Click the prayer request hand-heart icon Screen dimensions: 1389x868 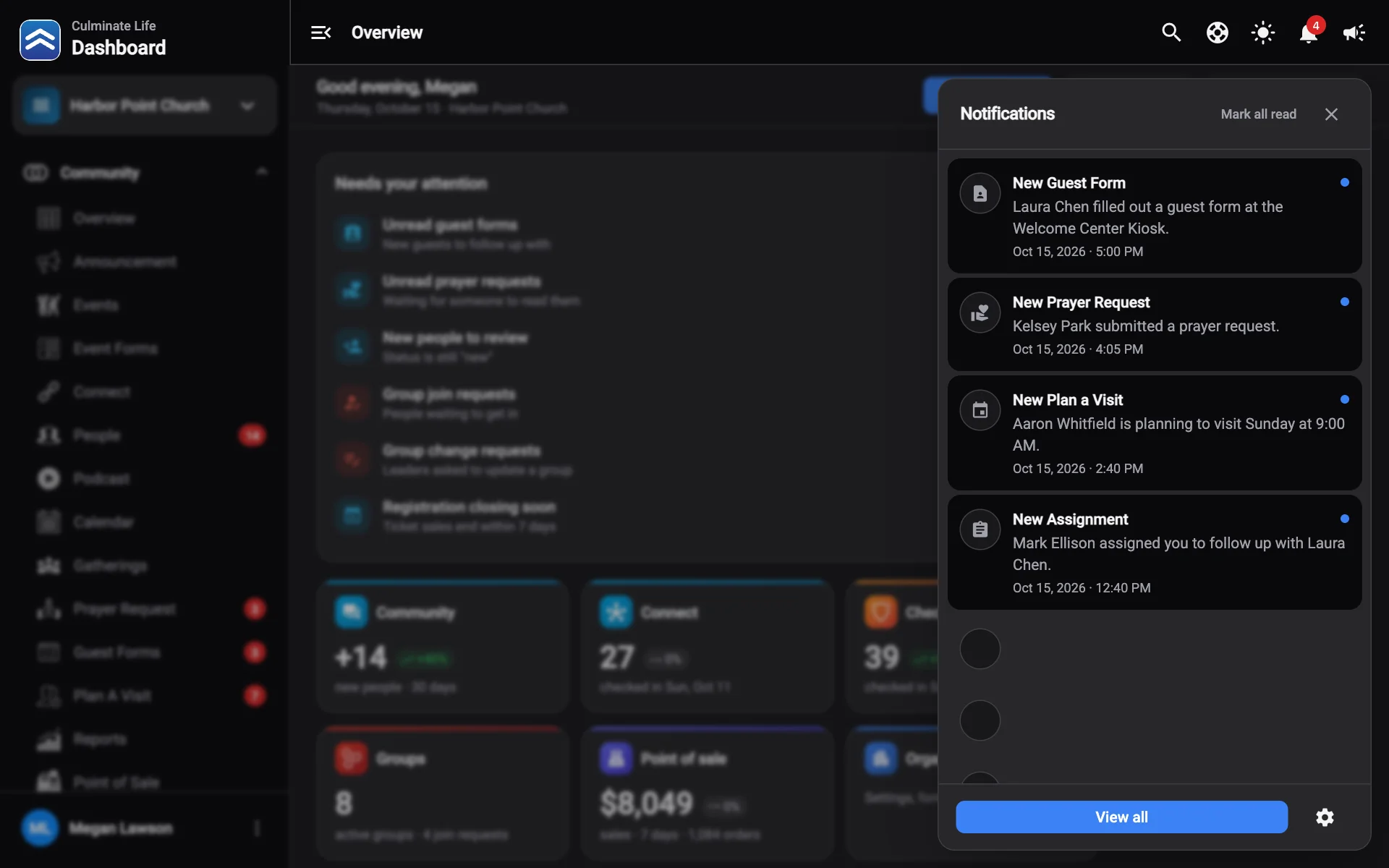pyautogui.click(x=980, y=312)
